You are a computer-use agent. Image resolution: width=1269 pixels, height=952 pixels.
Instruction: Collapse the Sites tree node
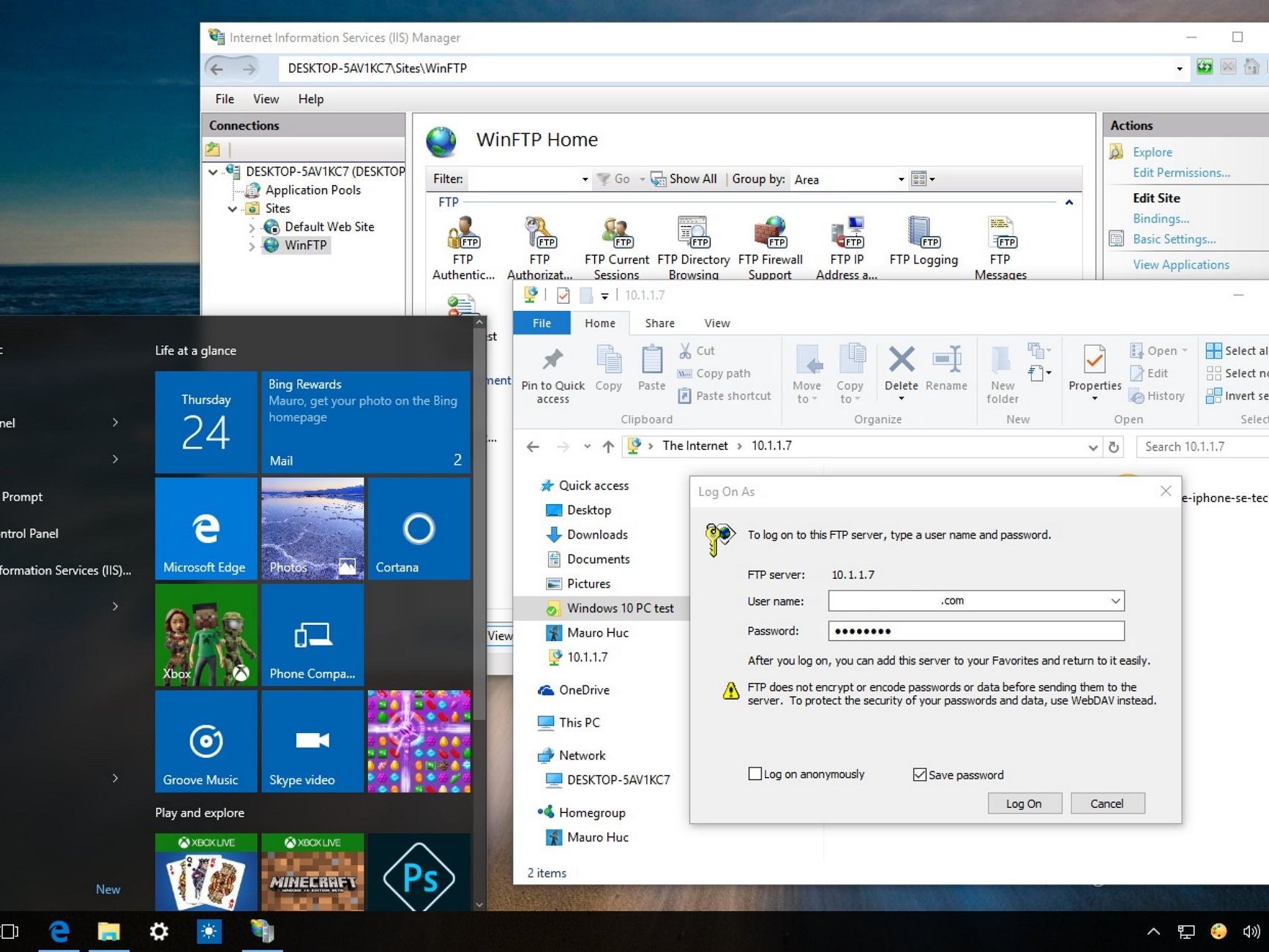click(233, 209)
